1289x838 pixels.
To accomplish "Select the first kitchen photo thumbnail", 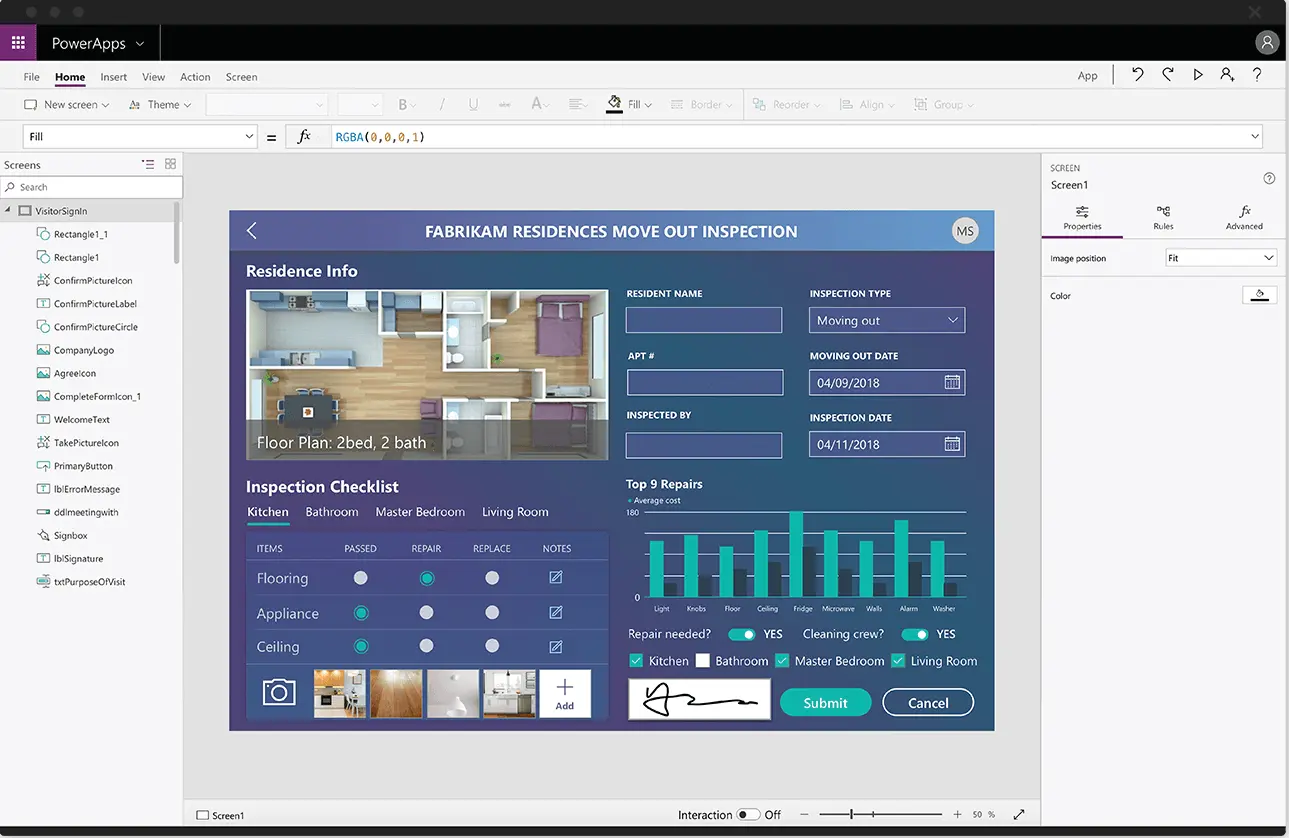I will click(x=340, y=694).
